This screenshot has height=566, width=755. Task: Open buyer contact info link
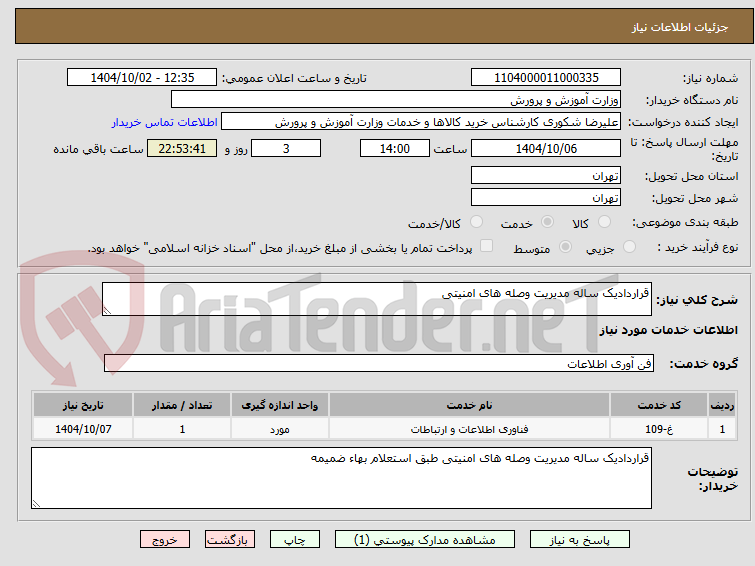(x=165, y=122)
